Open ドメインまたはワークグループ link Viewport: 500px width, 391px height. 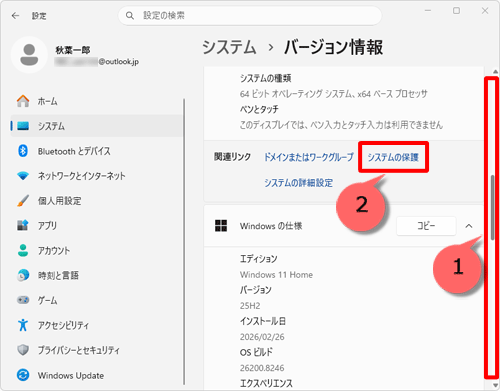tap(309, 157)
